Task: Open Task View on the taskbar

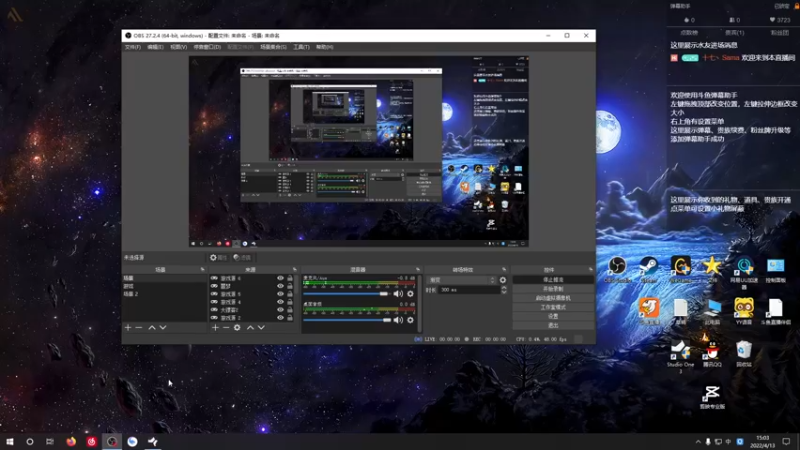Action: pos(49,441)
